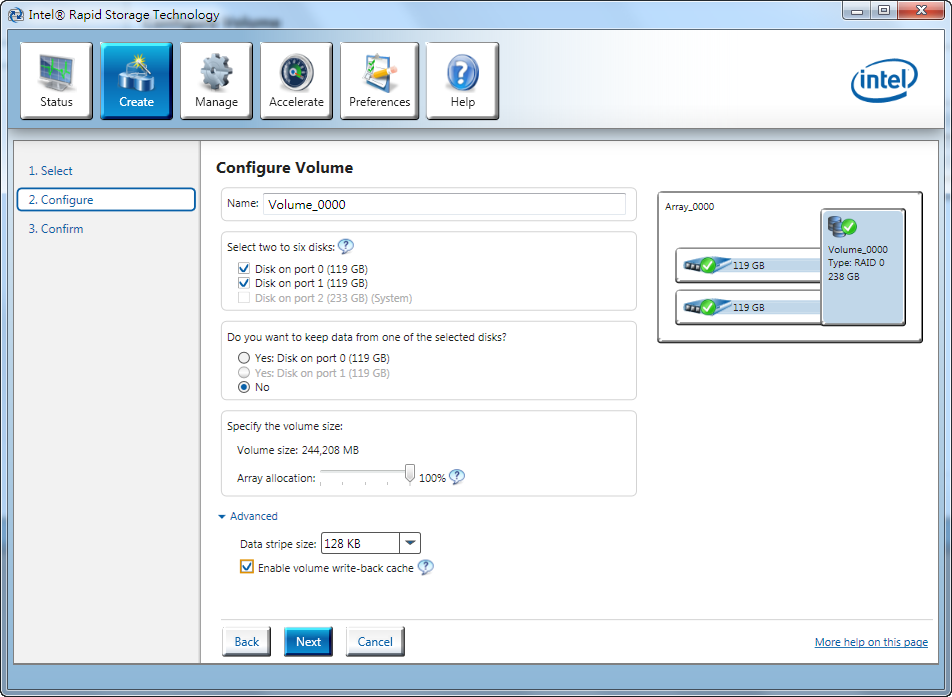Click the Manage gear icon
This screenshot has height=697, width=952.
tap(216, 81)
